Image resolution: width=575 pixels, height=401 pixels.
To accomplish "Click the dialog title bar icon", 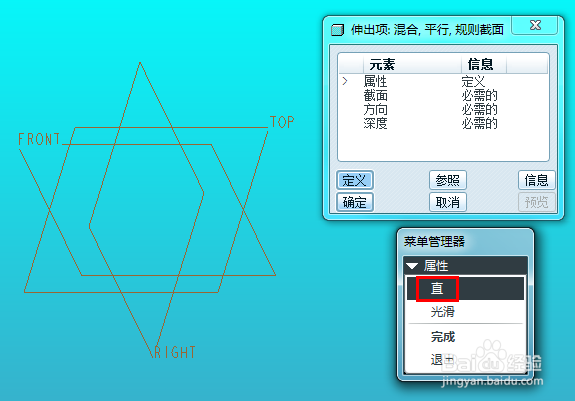I will pos(337,30).
